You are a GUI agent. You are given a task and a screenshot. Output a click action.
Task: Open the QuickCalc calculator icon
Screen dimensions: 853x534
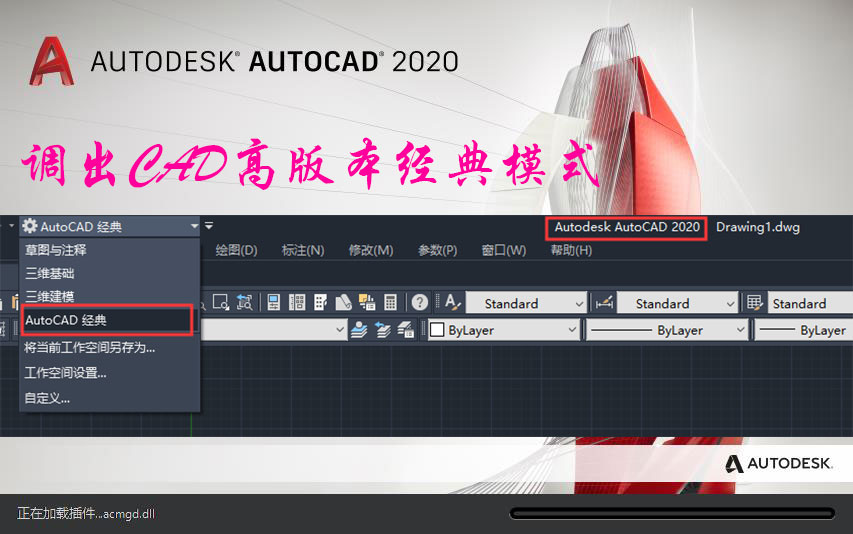390,302
